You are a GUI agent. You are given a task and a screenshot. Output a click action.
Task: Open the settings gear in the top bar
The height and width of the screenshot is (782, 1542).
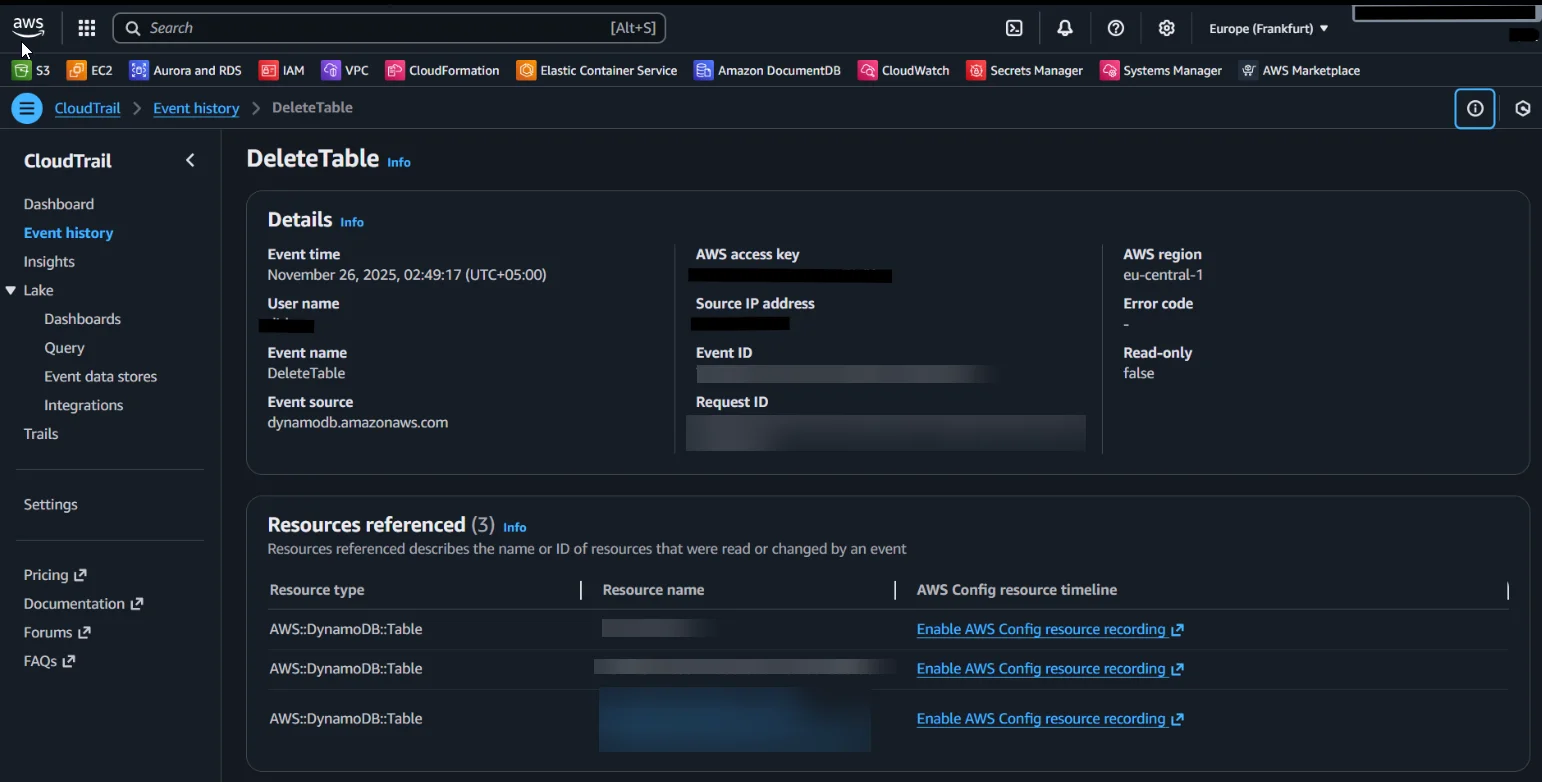(x=1166, y=28)
